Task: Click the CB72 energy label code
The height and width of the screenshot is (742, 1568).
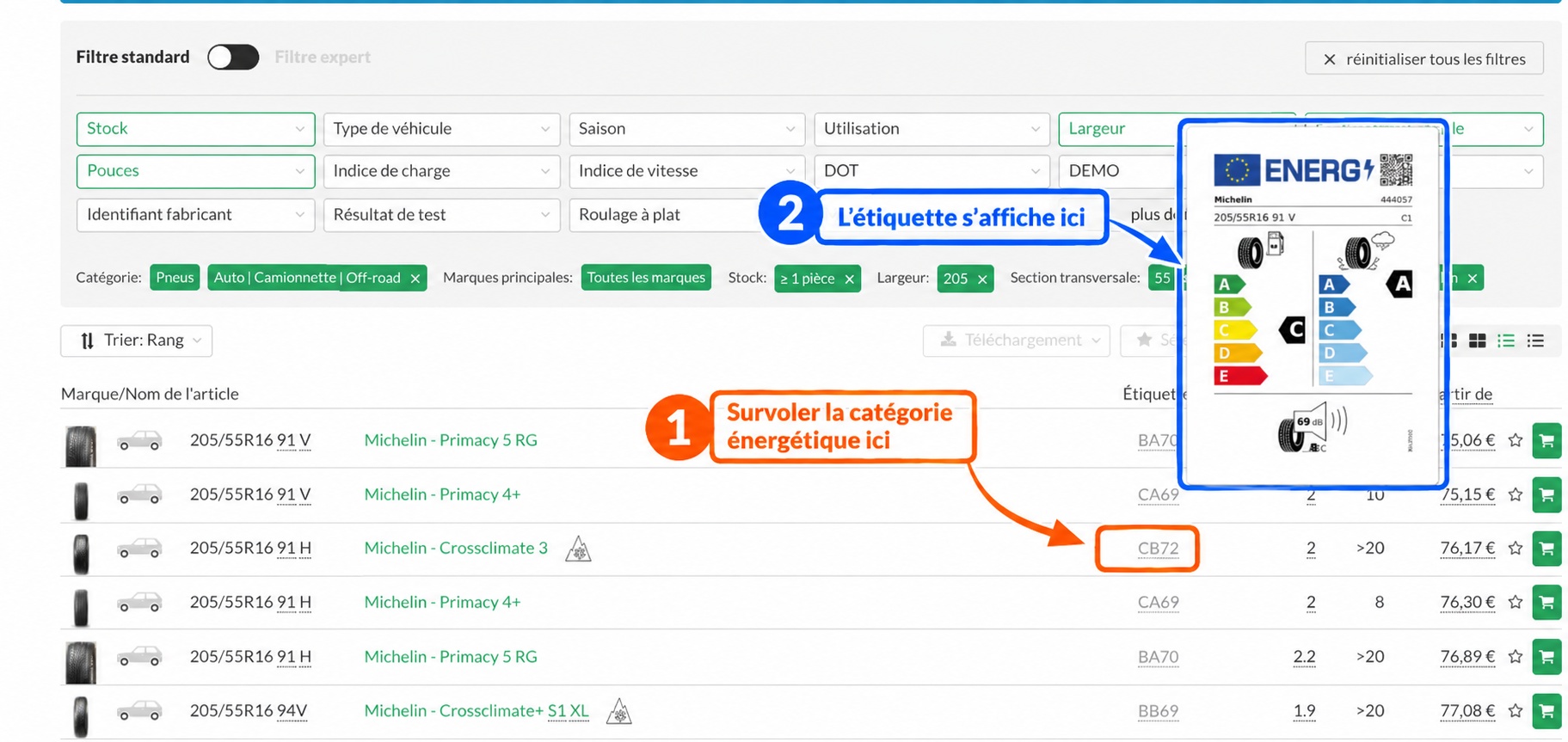Action: coord(1158,549)
